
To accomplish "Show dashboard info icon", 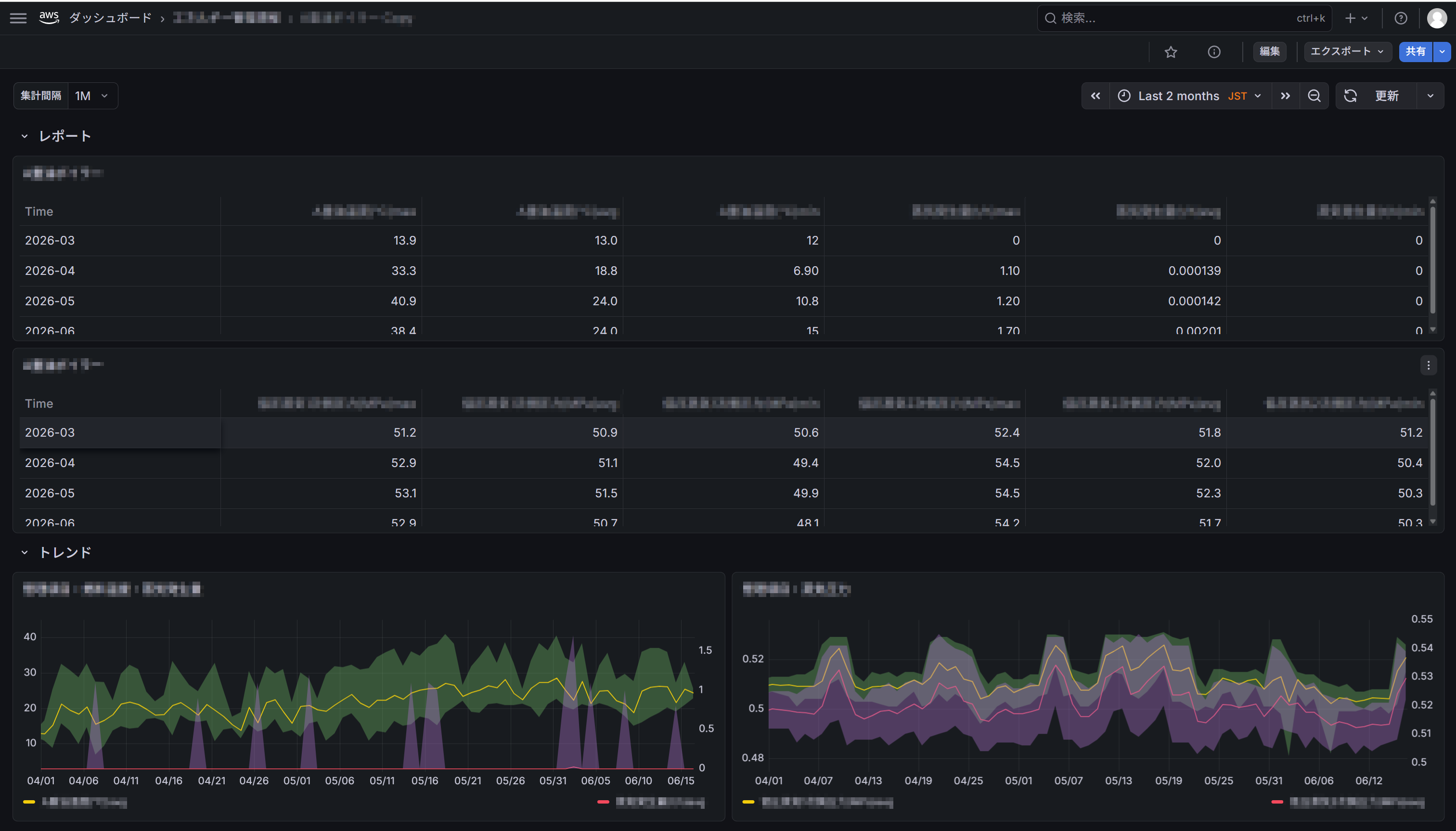I will (x=1214, y=52).
